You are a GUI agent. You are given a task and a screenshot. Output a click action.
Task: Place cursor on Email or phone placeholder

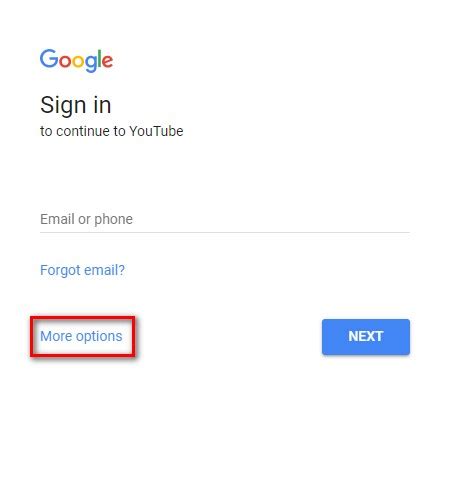[86, 219]
